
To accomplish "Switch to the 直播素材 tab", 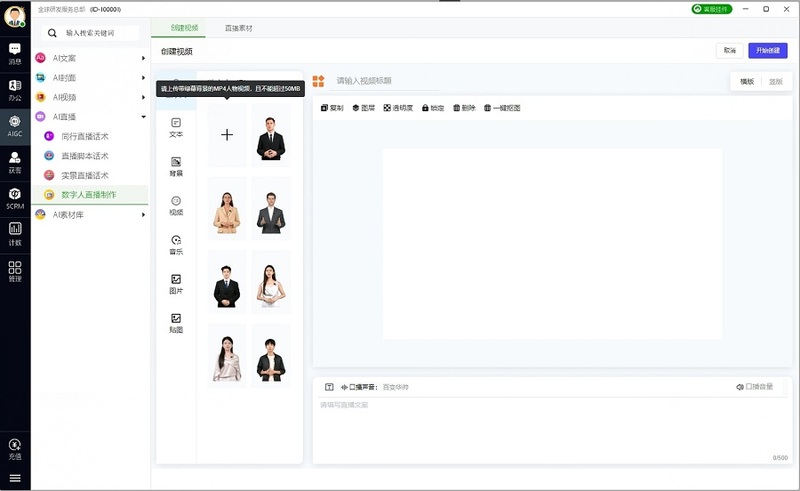I will pos(238,29).
